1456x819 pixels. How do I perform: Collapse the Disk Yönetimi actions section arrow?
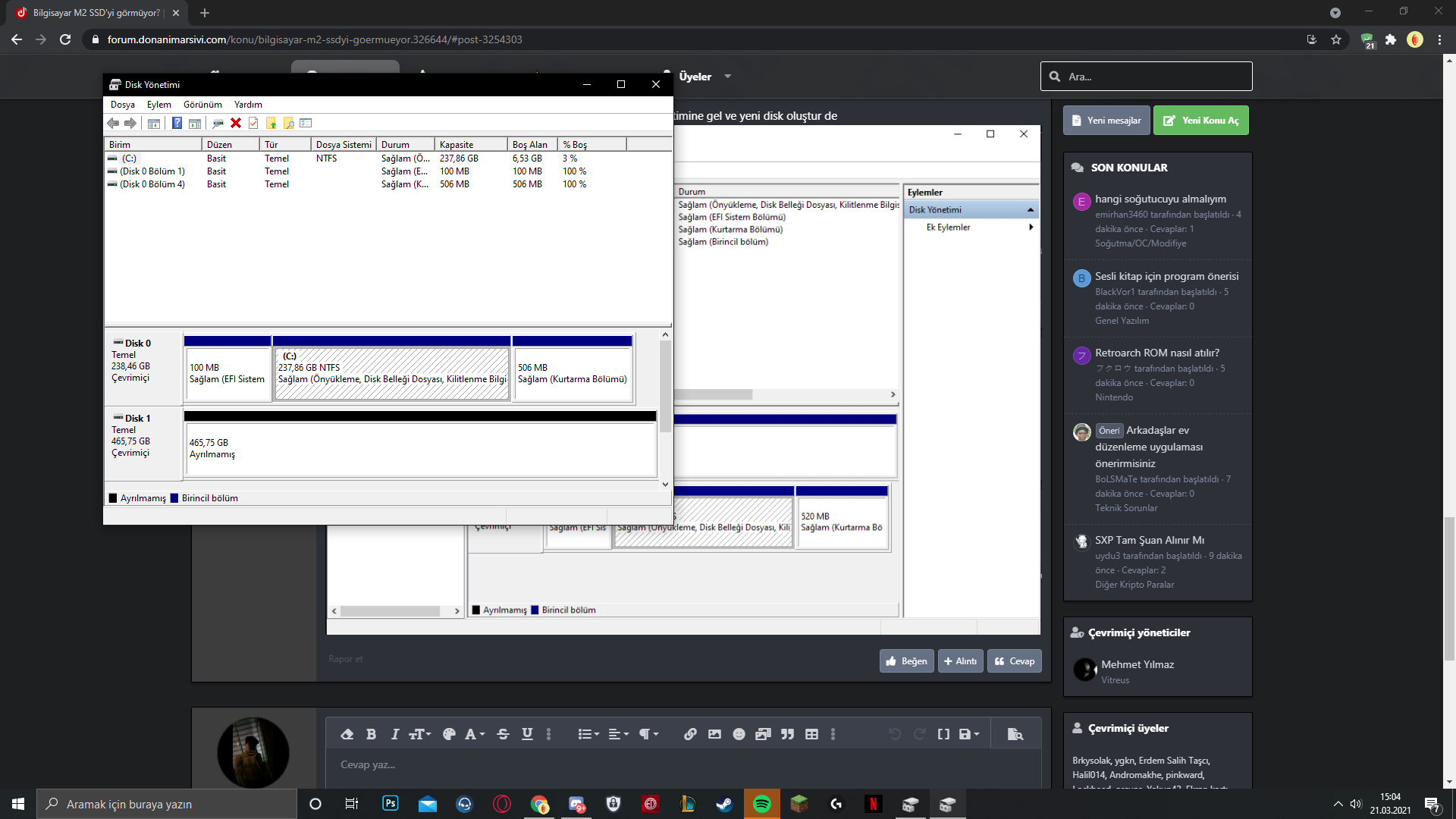point(1030,210)
